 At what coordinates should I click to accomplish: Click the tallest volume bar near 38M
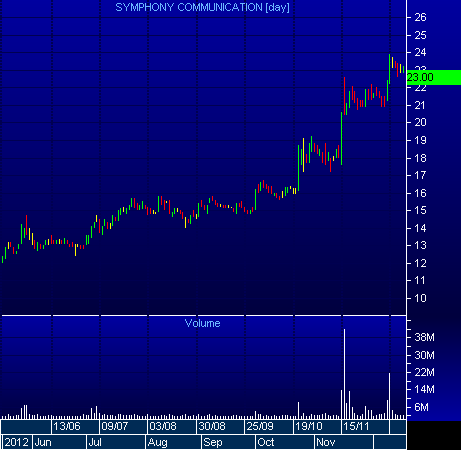344,374
